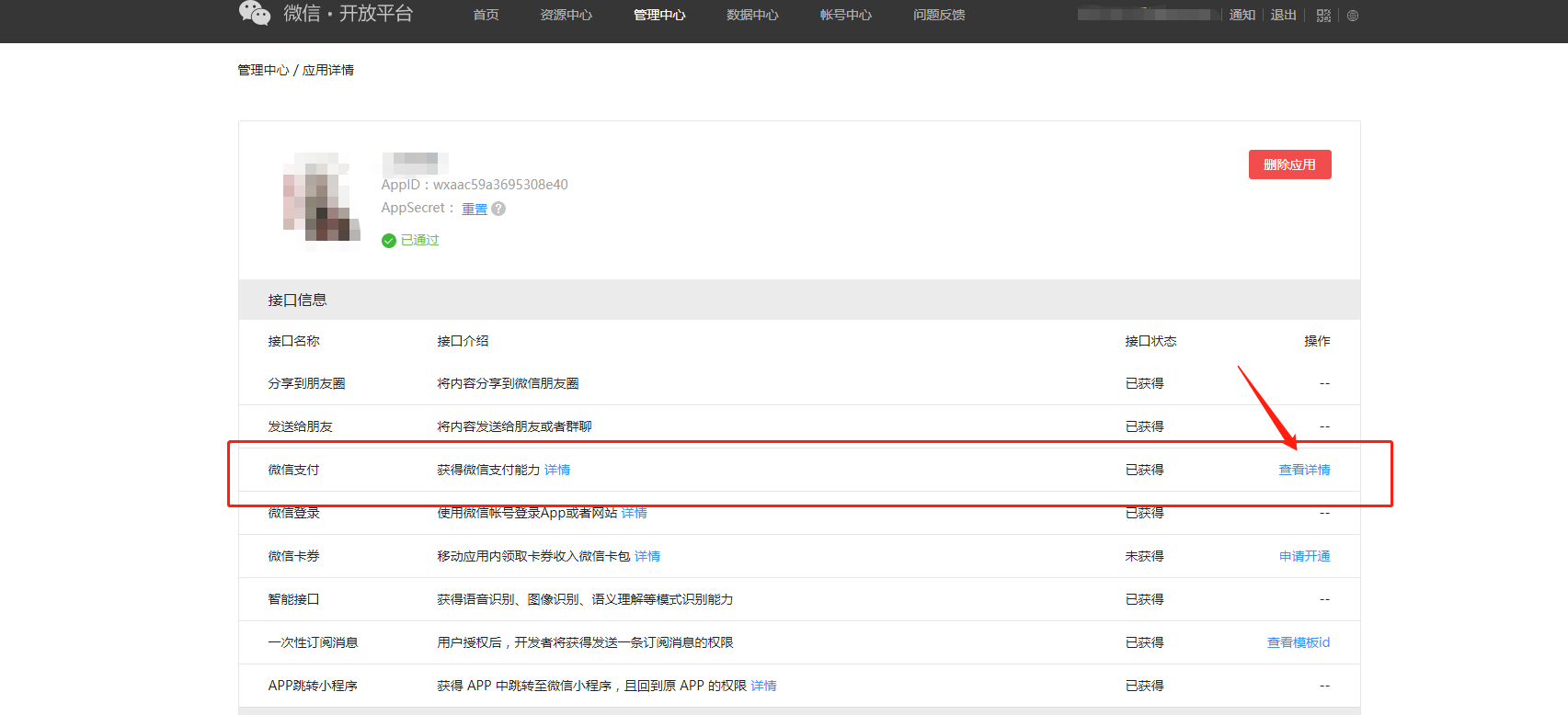Click 分享到朋友圈 interface name
1568x715 pixels.
pyautogui.click(x=306, y=383)
